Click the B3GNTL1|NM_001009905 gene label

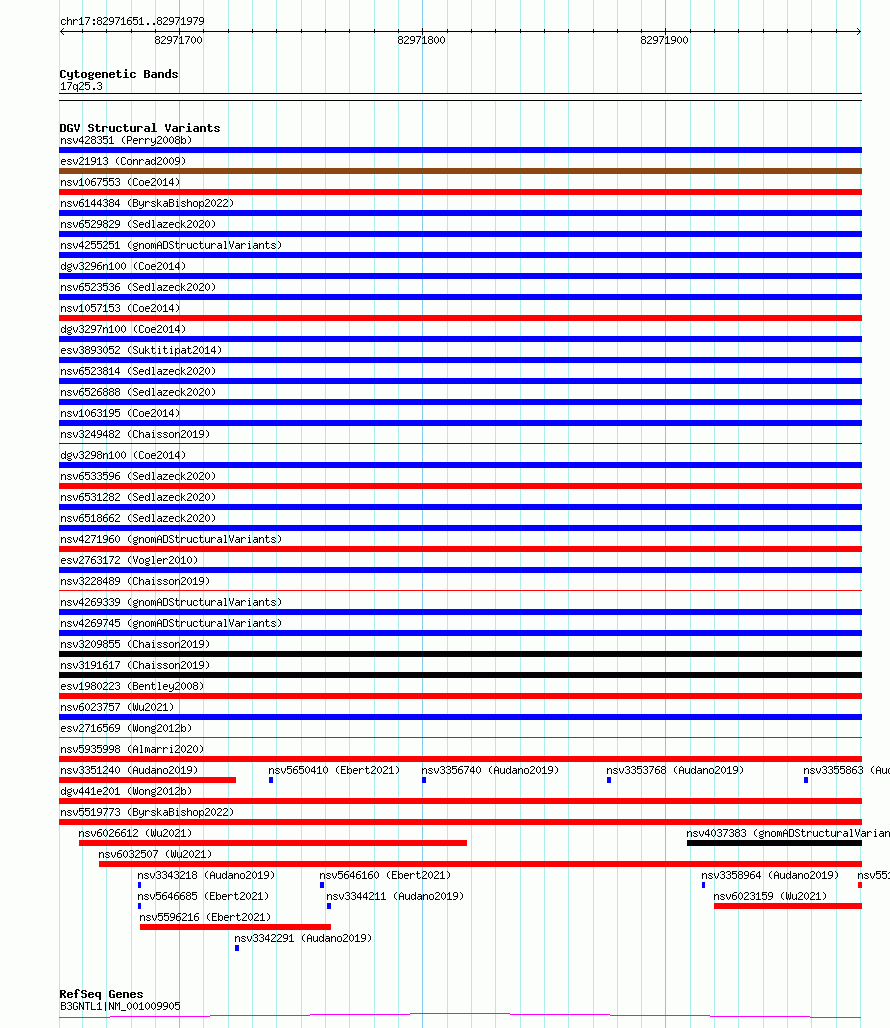120,1006
